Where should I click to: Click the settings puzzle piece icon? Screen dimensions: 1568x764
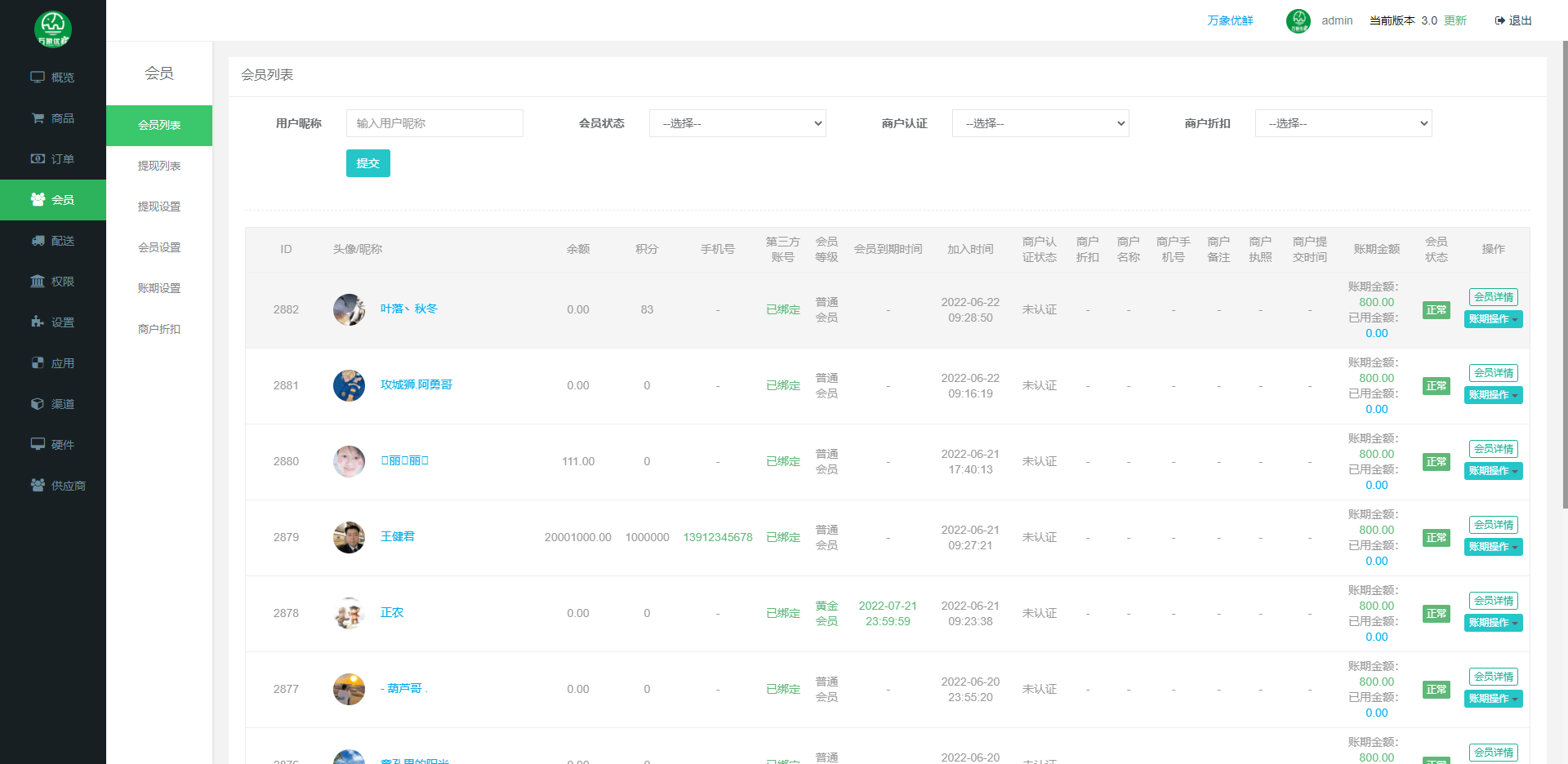click(38, 322)
